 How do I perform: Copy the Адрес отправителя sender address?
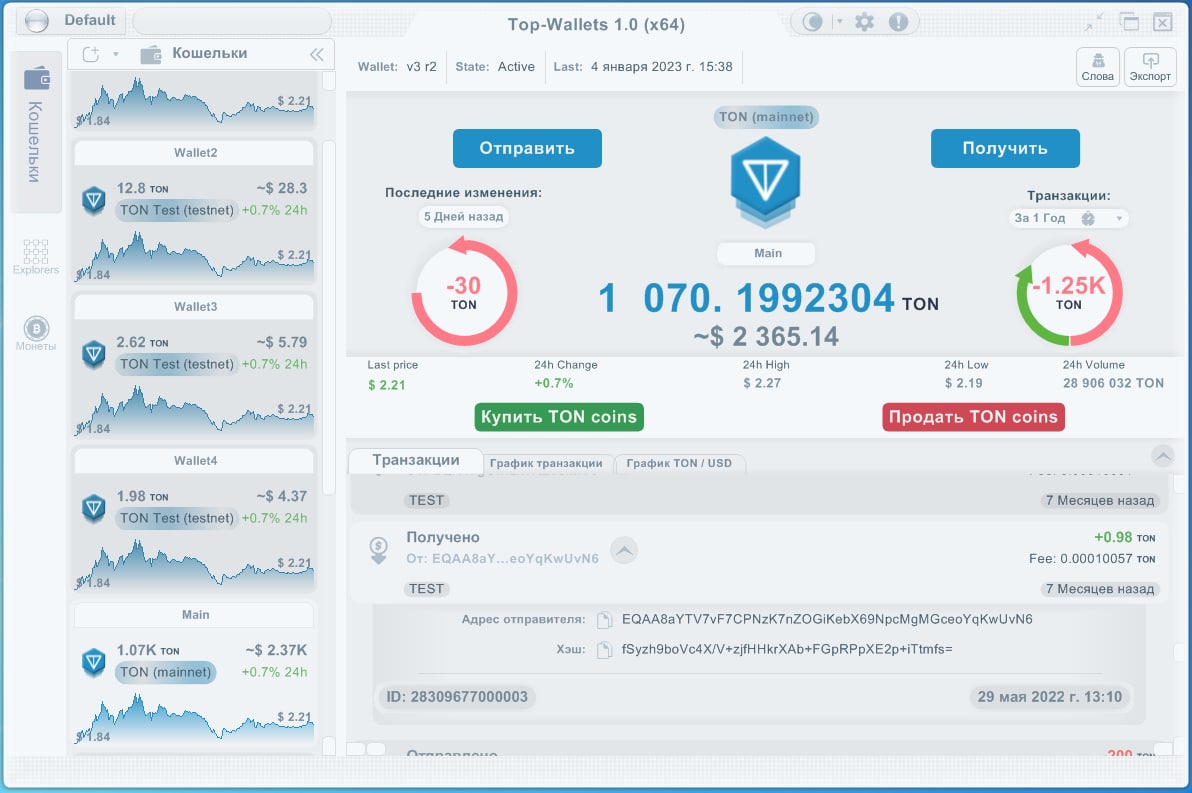point(604,620)
